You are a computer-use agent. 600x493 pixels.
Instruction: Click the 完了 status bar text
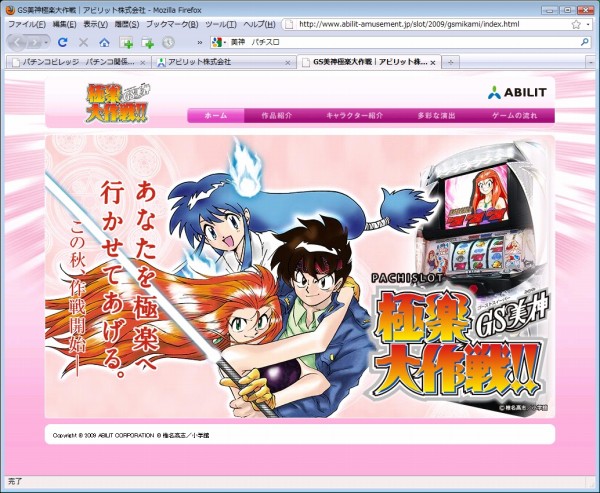tap(15, 481)
